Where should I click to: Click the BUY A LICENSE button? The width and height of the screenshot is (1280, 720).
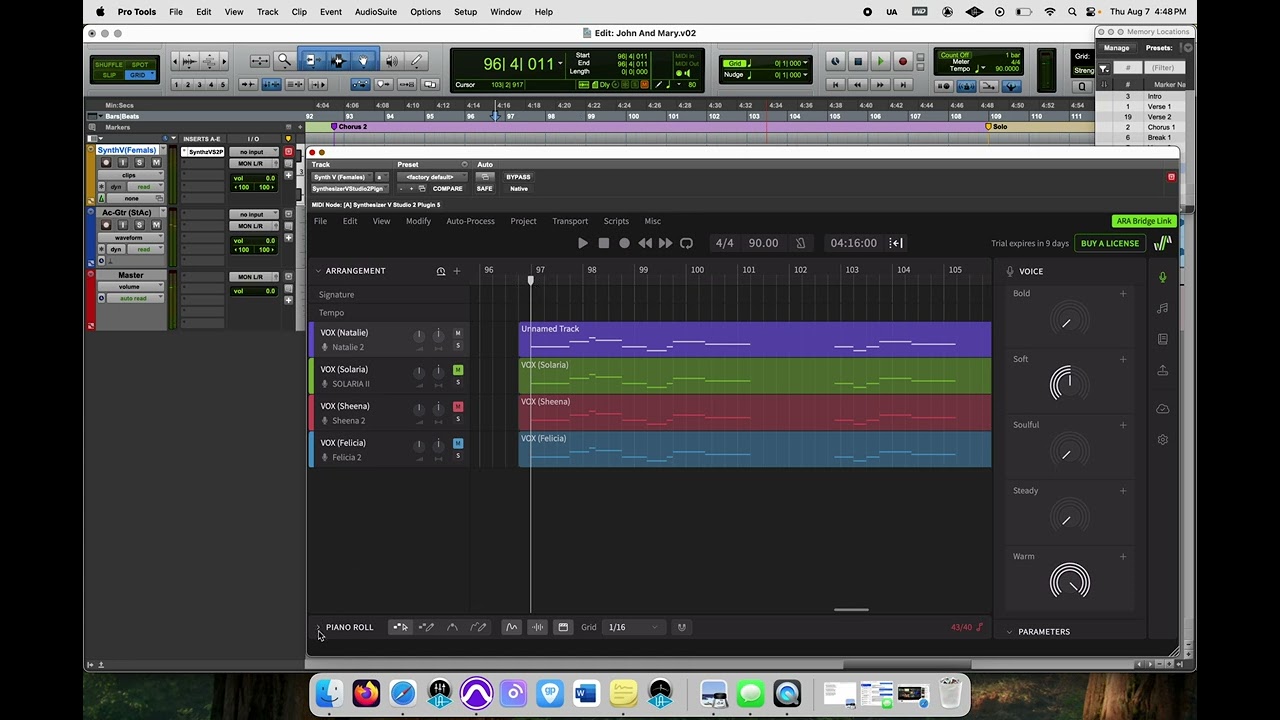[x=1109, y=243]
